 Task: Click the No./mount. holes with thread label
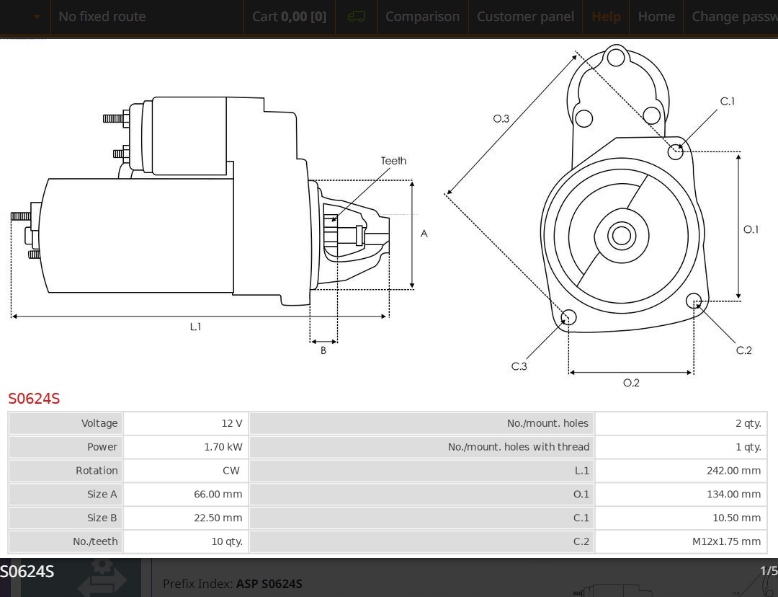tap(422, 447)
